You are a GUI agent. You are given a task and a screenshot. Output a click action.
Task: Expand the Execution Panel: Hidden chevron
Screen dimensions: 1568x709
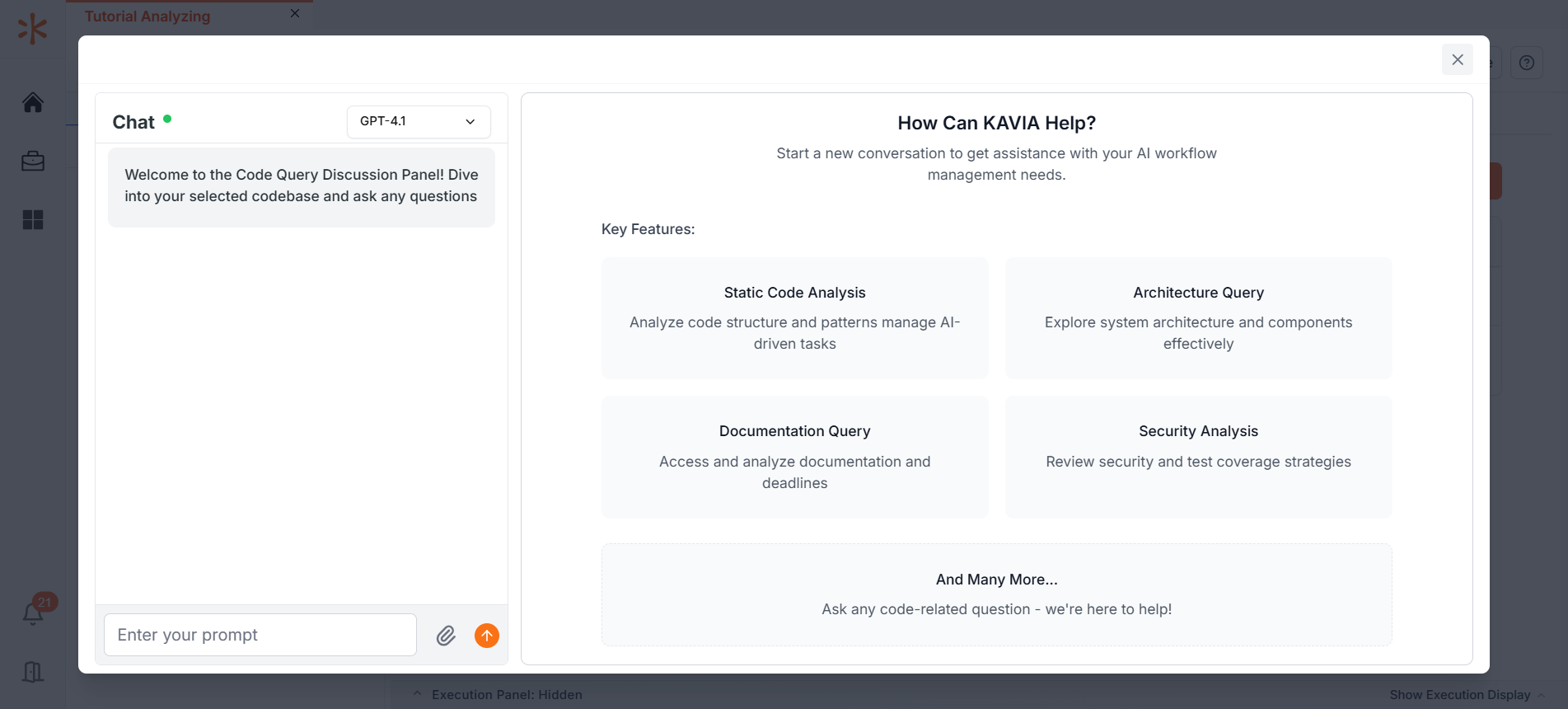417,694
